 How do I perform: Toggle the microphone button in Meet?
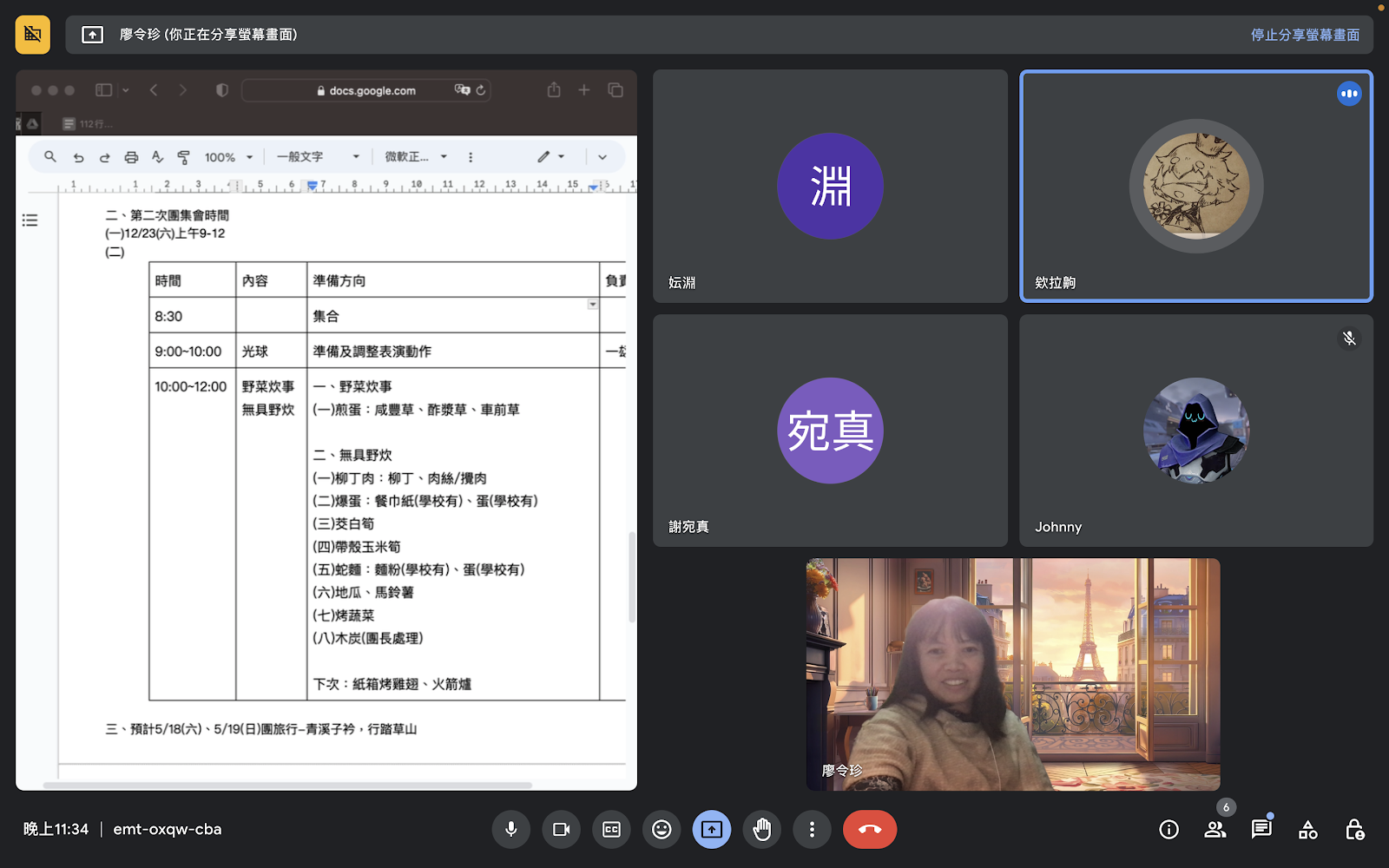tap(511, 830)
